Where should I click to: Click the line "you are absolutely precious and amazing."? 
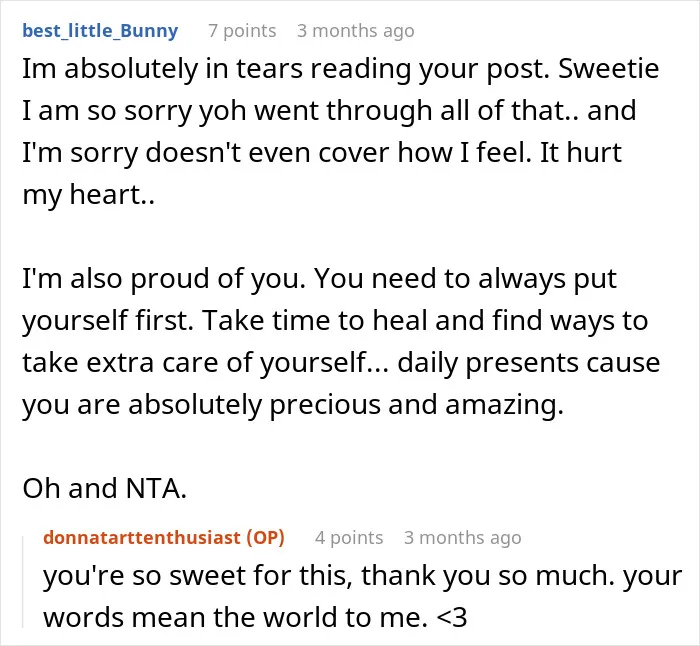[293, 405]
